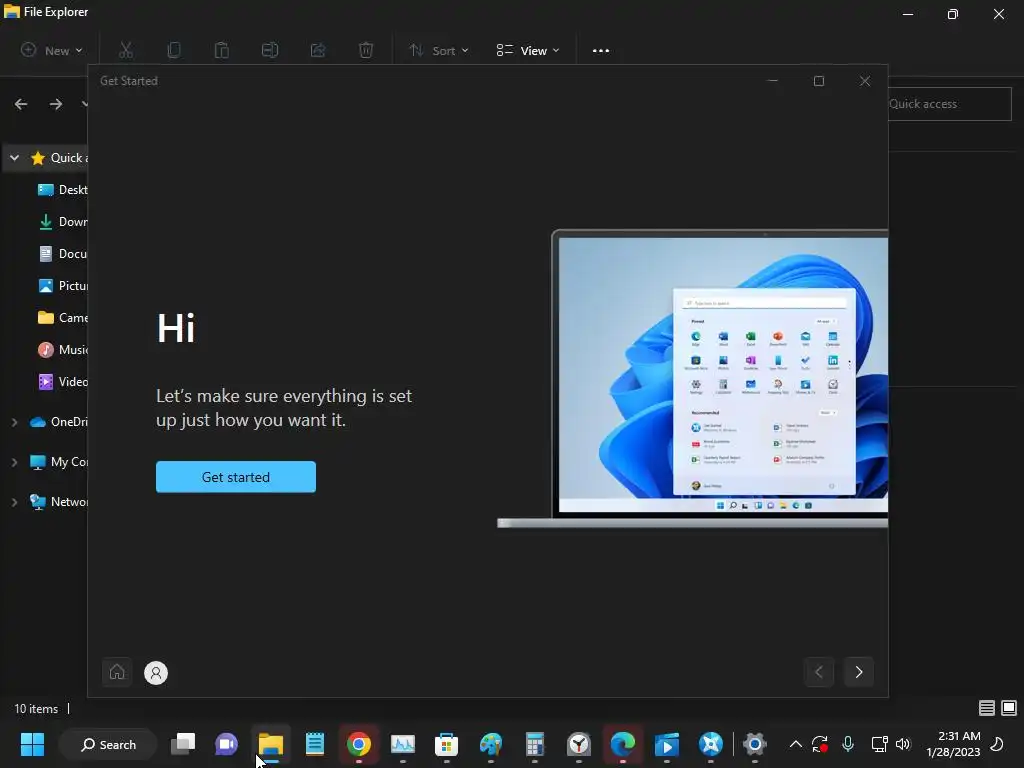Open Movies & TV from taskbar
The image size is (1024, 768).
[667, 744]
